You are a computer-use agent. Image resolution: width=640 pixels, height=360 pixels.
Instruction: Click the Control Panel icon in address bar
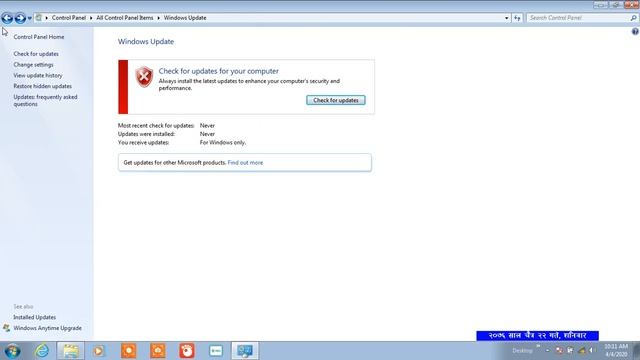(38, 18)
